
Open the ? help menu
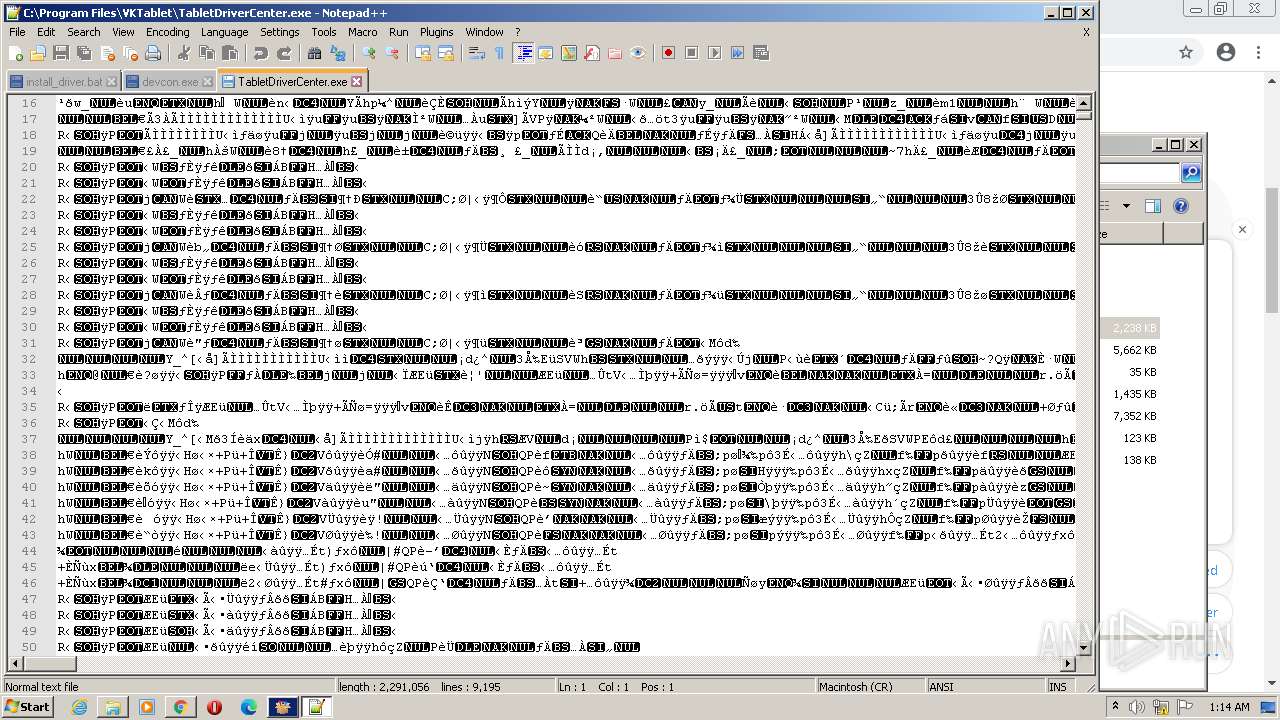[x=518, y=32]
